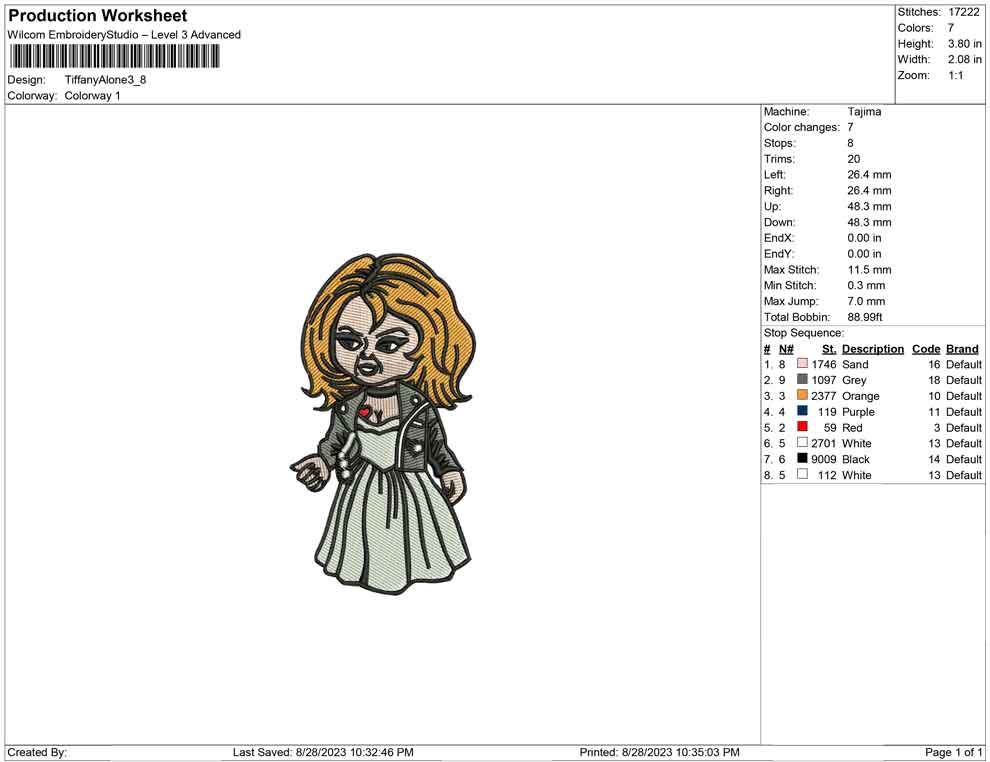Click the Production Worksheet title

98,16
